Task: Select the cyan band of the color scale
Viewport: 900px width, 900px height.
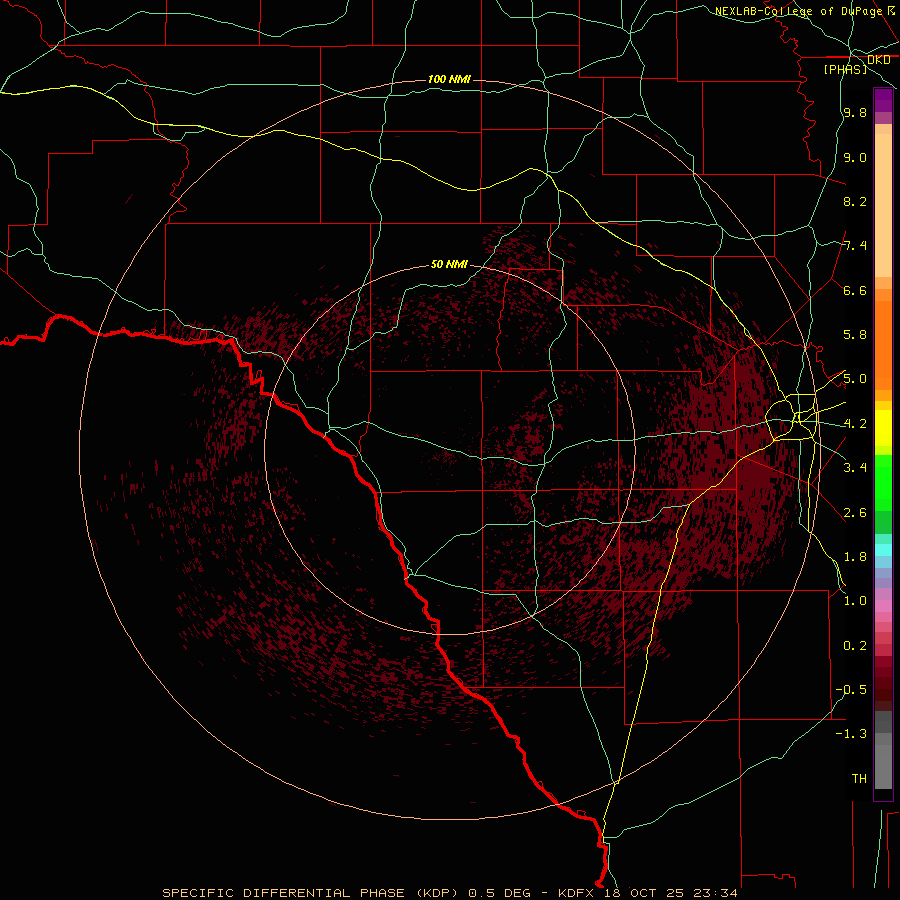Action: click(x=883, y=550)
